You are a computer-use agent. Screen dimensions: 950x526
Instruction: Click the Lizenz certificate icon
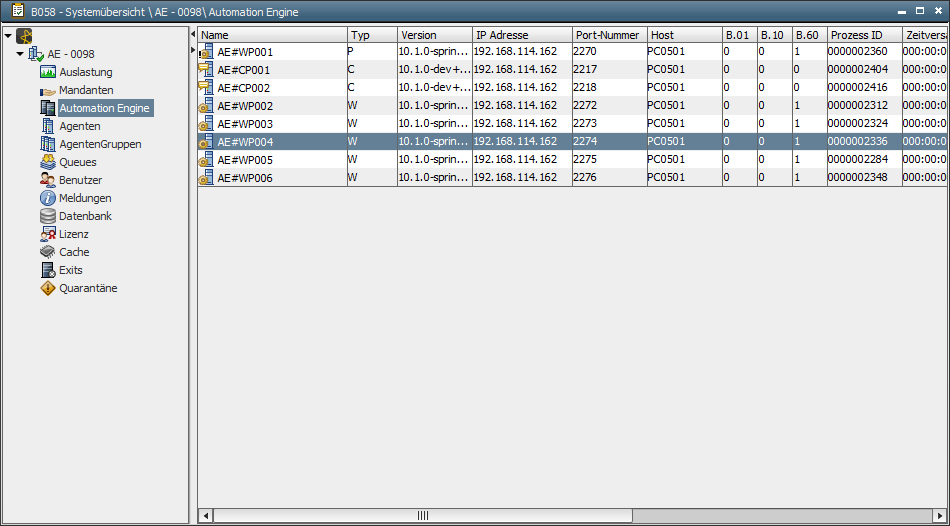[x=48, y=234]
